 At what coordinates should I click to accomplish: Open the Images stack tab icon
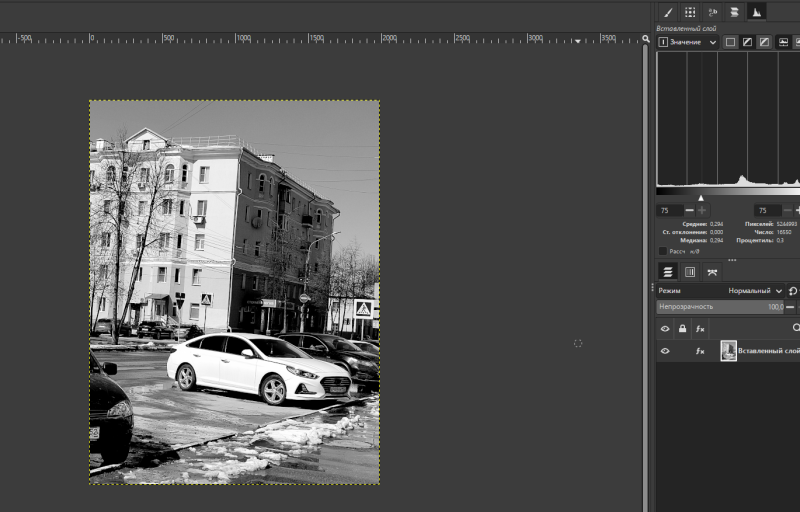(734, 12)
